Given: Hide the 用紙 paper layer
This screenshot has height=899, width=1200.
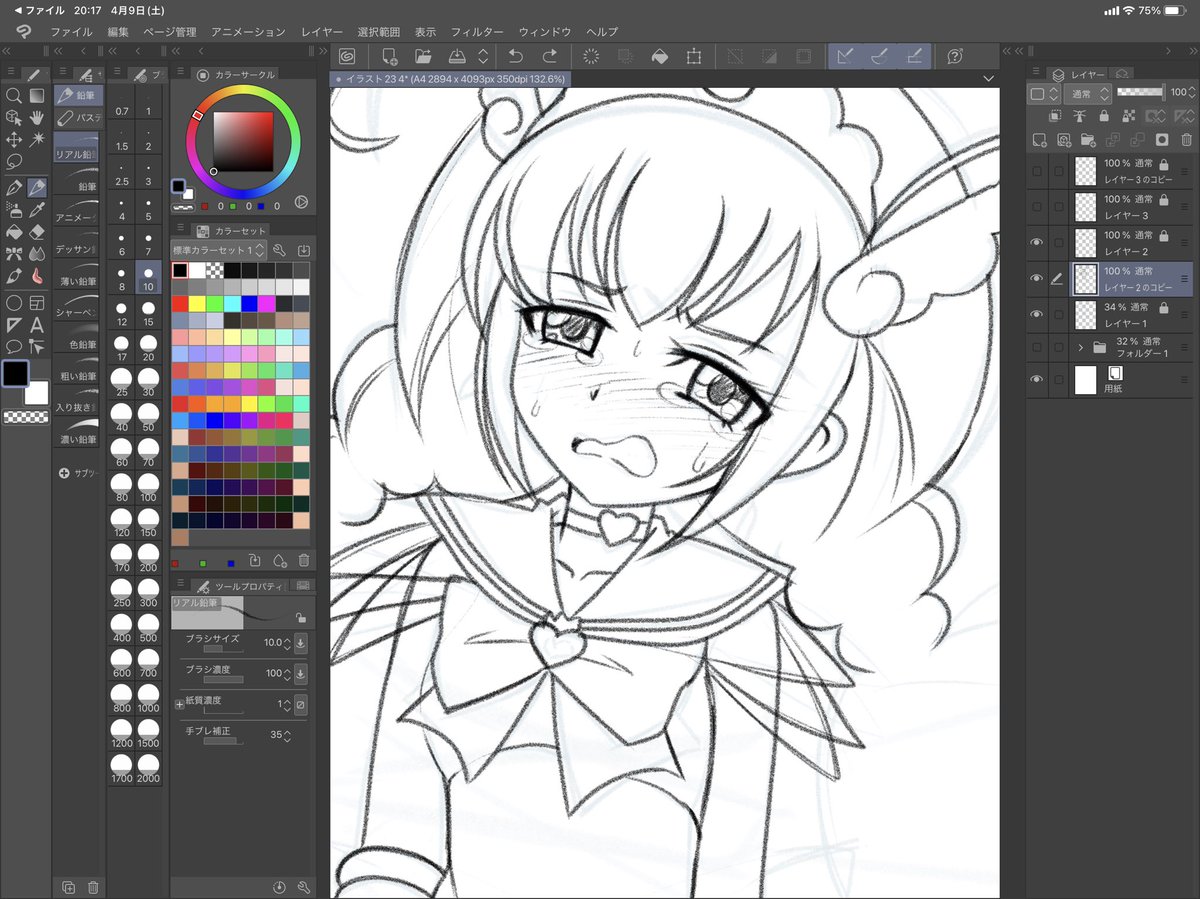Looking at the screenshot, I should pyautogui.click(x=1036, y=380).
